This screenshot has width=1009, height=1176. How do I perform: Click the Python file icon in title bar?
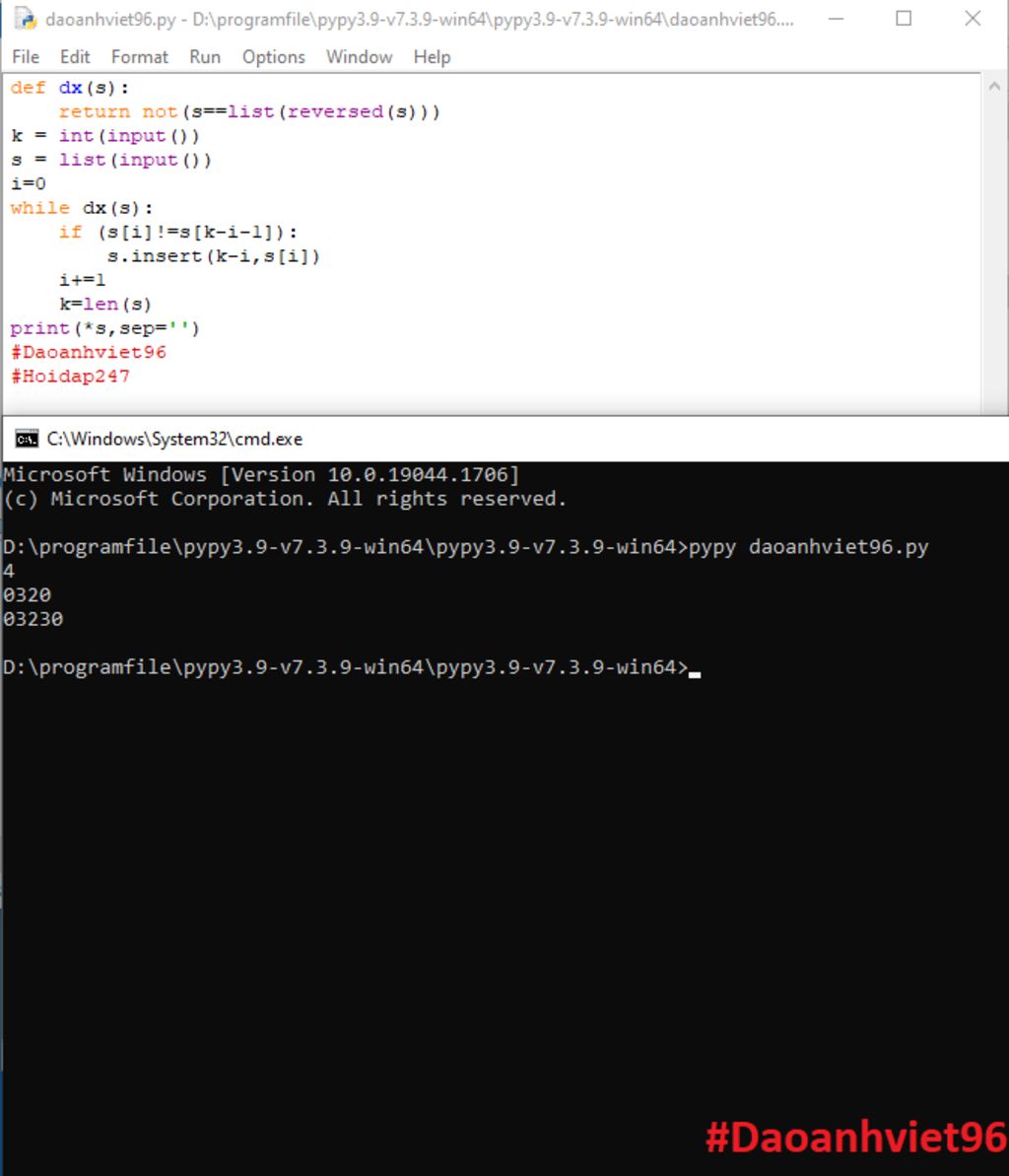point(27,19)
